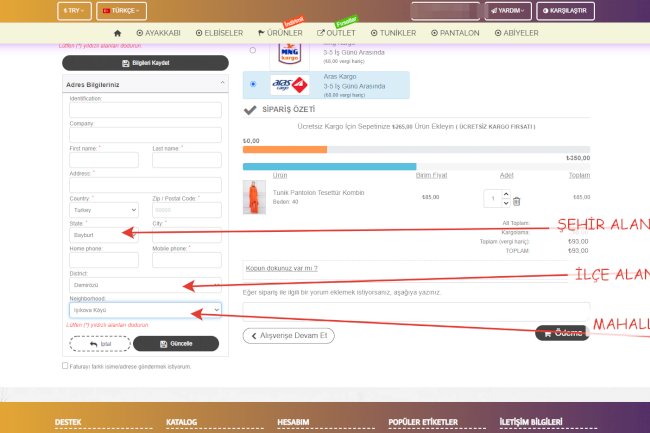Open the OUTLET menu
Screen dimensions: 650x433
336,33
